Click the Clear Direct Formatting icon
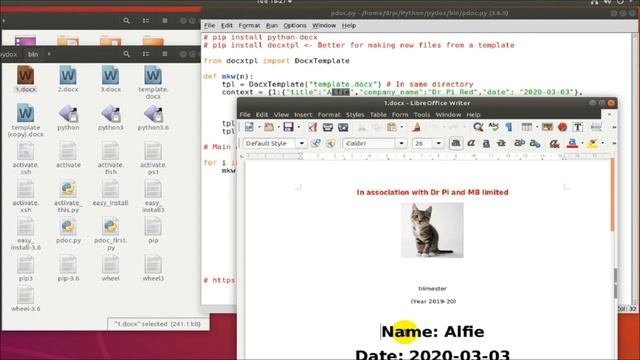The height and width of the screenshot is (360, 640). 554,143
